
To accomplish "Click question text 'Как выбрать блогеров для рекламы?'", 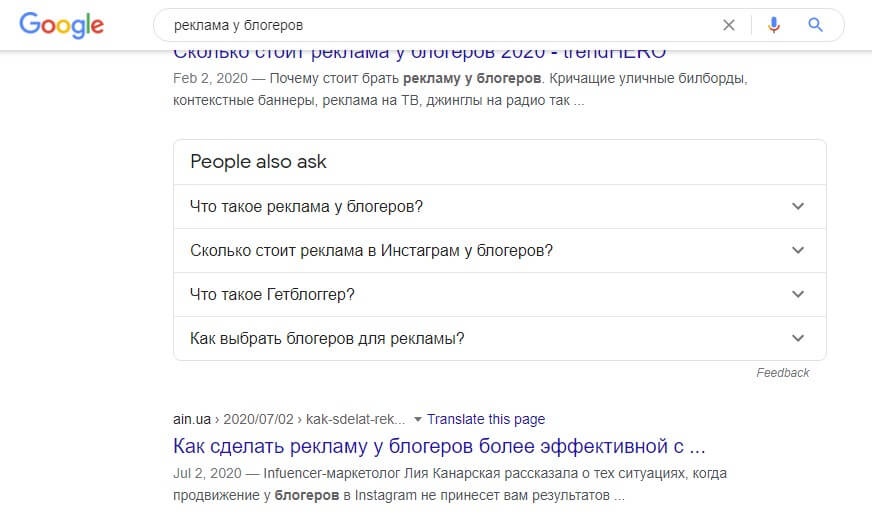I will [x=327, y=338].
